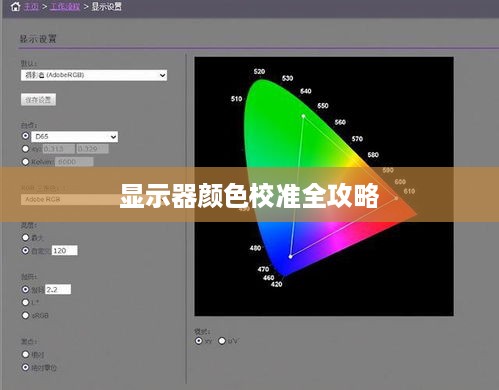Click the home icon in the breadcrumb

click(15, 6)
